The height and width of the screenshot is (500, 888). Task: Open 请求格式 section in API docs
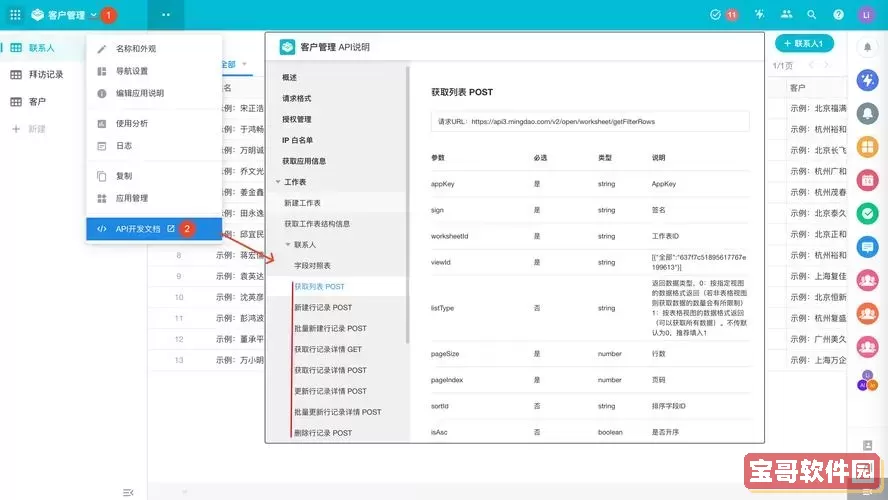297,99
